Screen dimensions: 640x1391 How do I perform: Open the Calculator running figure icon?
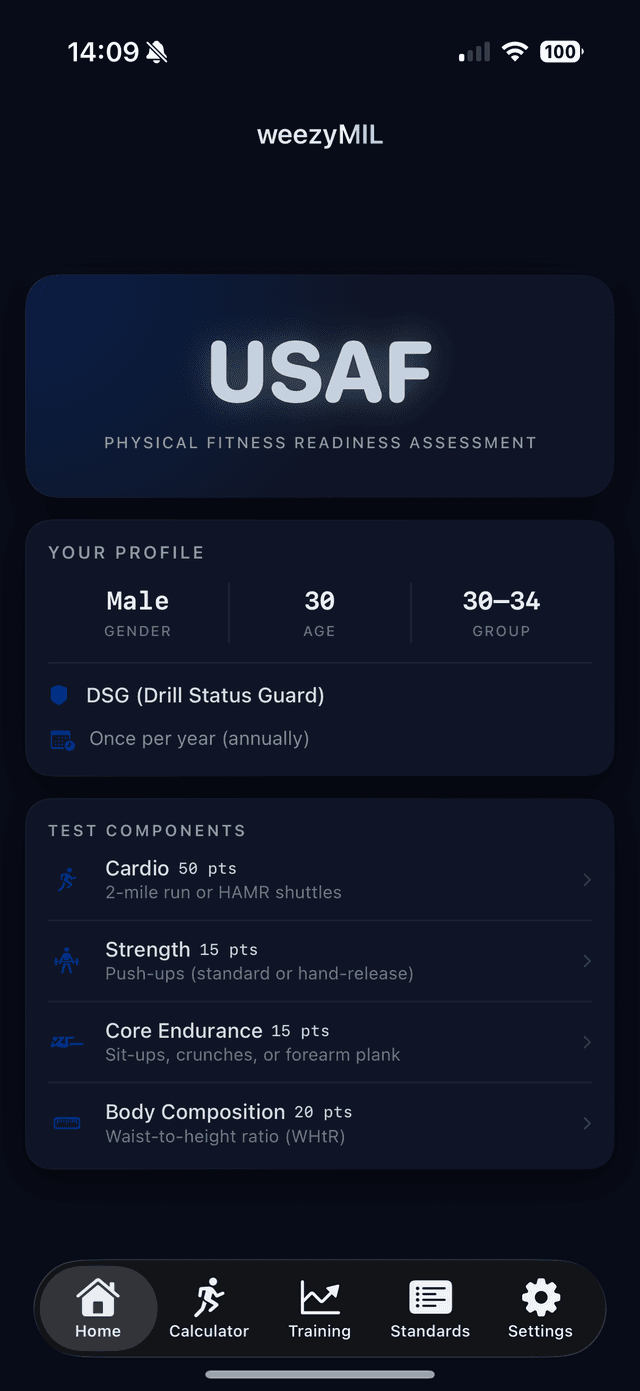click(x=209, y=1298)
